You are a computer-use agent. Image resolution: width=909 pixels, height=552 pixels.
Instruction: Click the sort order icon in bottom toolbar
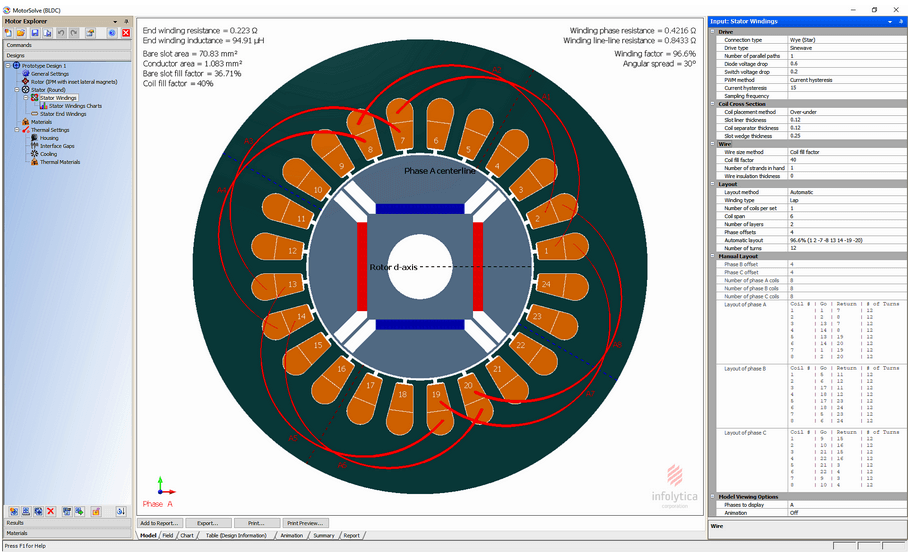(x=121, y=511)
